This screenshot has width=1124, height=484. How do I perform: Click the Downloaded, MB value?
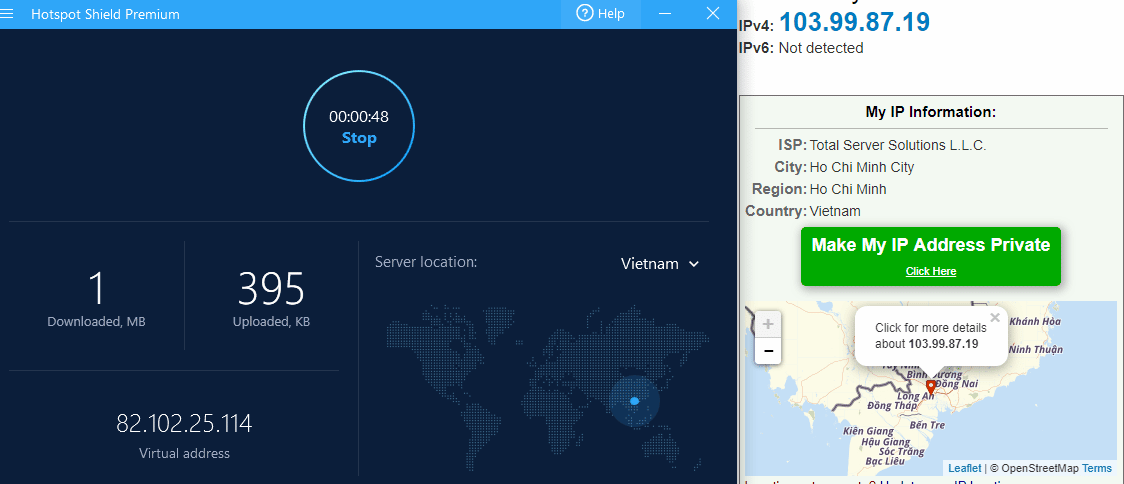97,288
